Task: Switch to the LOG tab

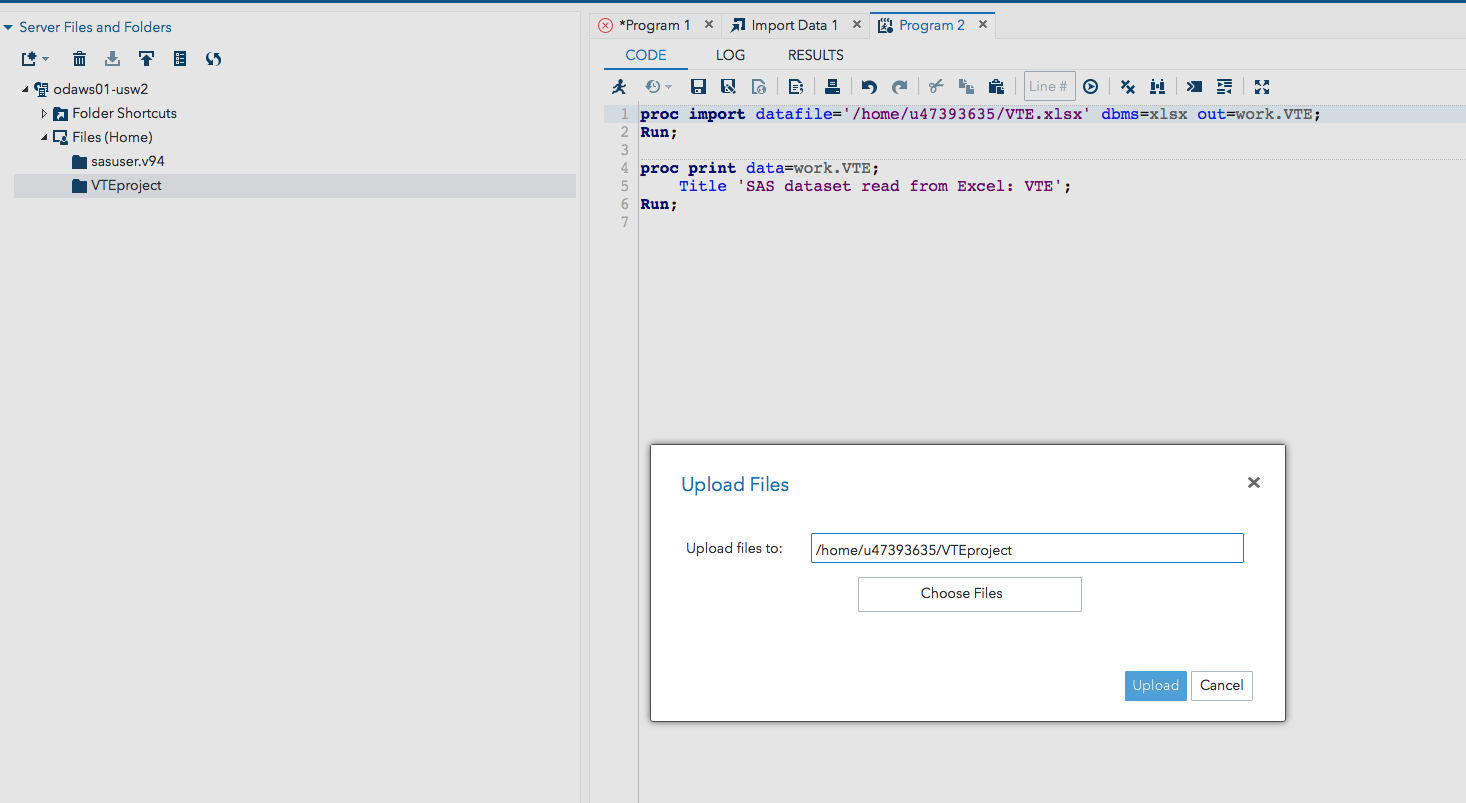Action: click(x=729, y=55)
